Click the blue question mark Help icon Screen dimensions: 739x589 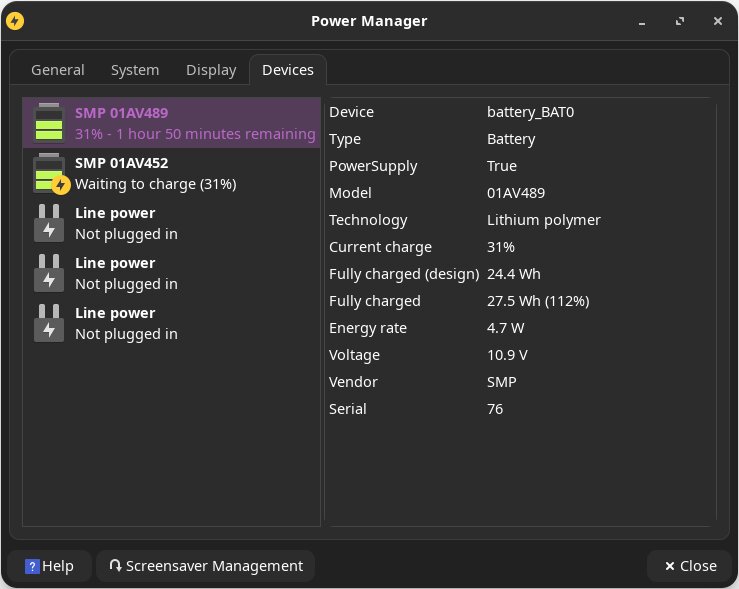coord(32,566)
